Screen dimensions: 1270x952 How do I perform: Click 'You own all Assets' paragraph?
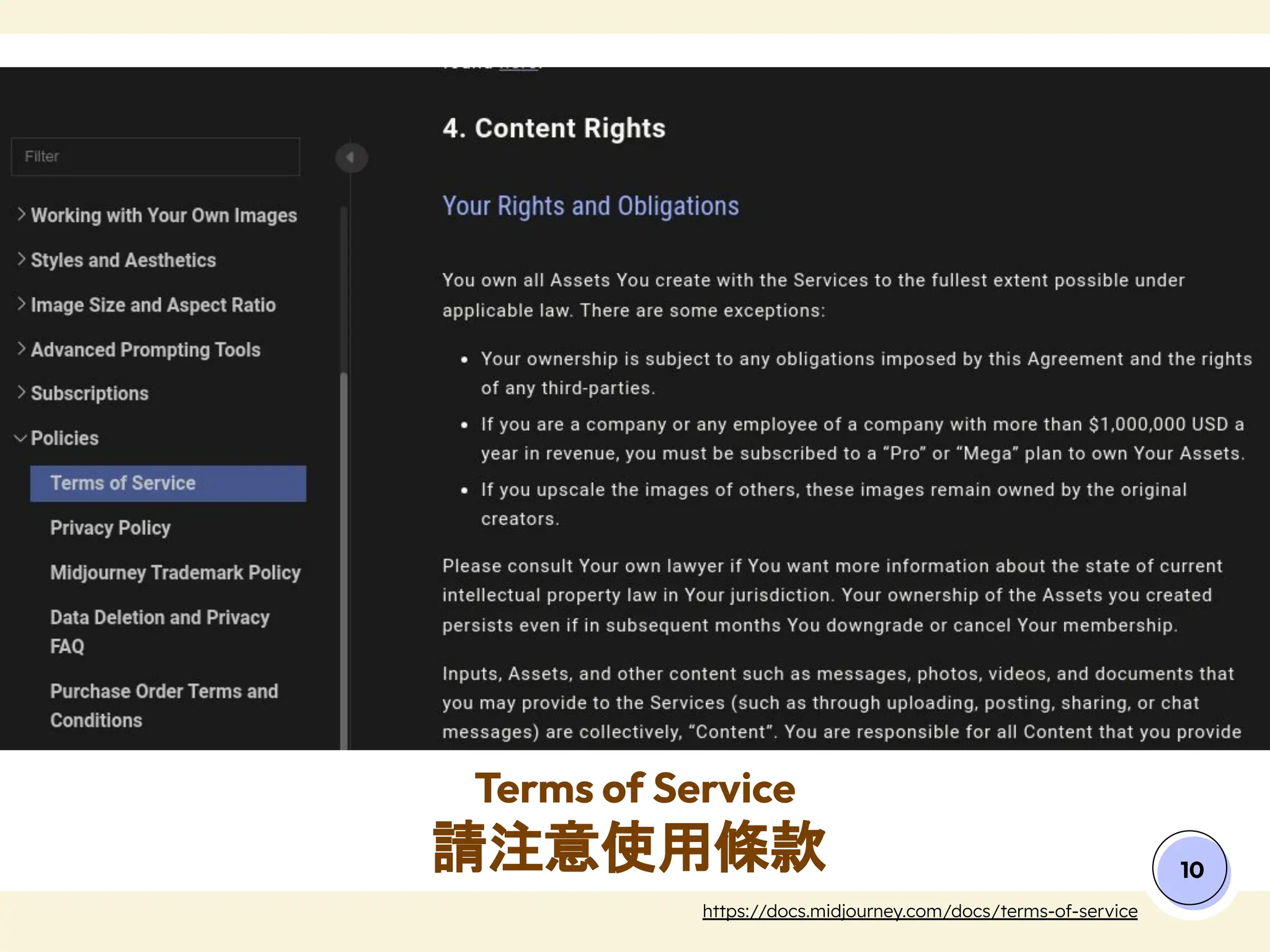coord(814,295)
